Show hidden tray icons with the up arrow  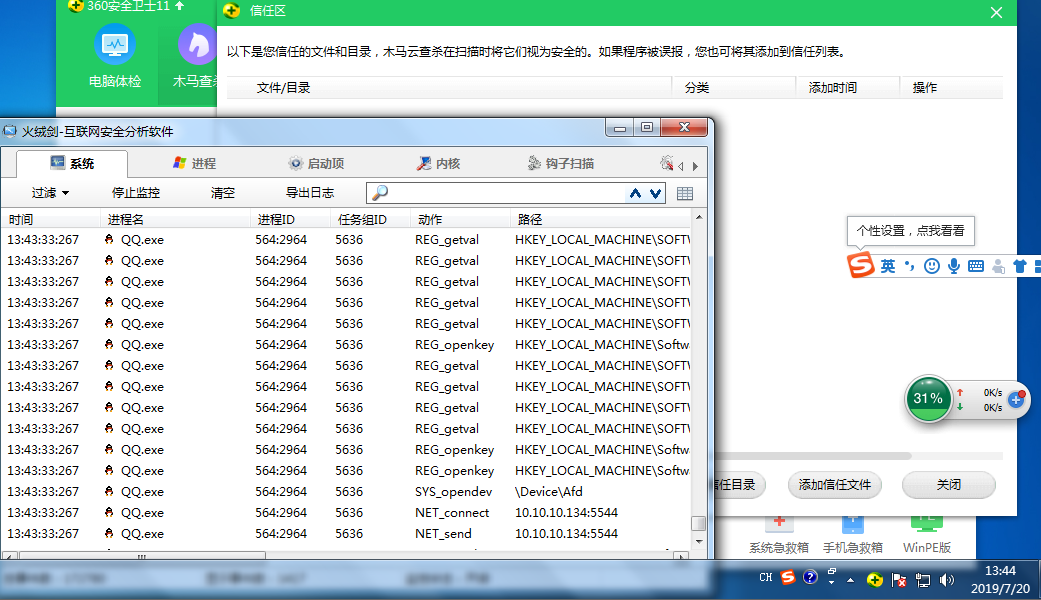click(850, 579)
